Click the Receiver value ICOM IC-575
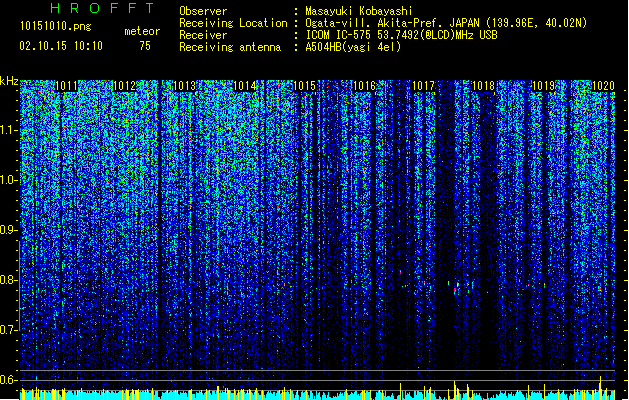The image size is (629, 400). point(338,35)
